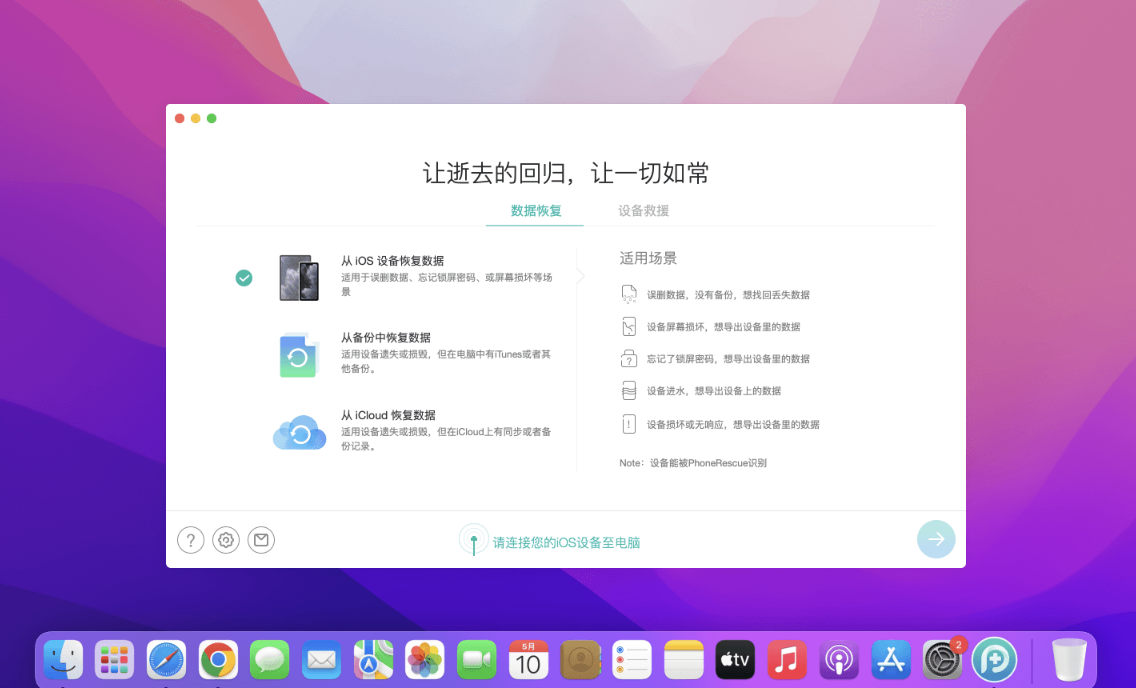Open PhoneRescue from the dock
Viewport: 1136px width, 688px height.
coord(994,660)
